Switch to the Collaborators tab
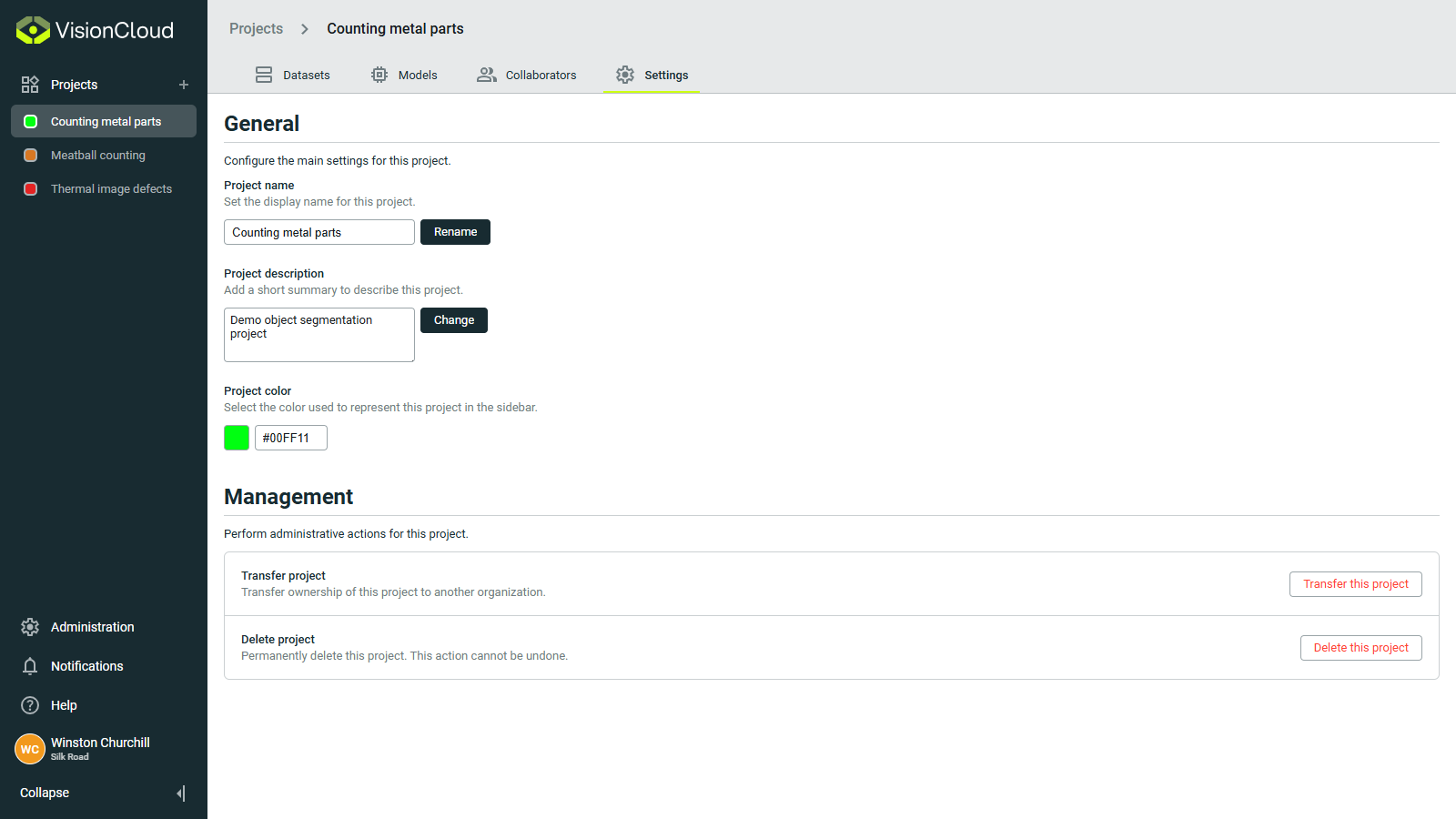 click(541, 75)
